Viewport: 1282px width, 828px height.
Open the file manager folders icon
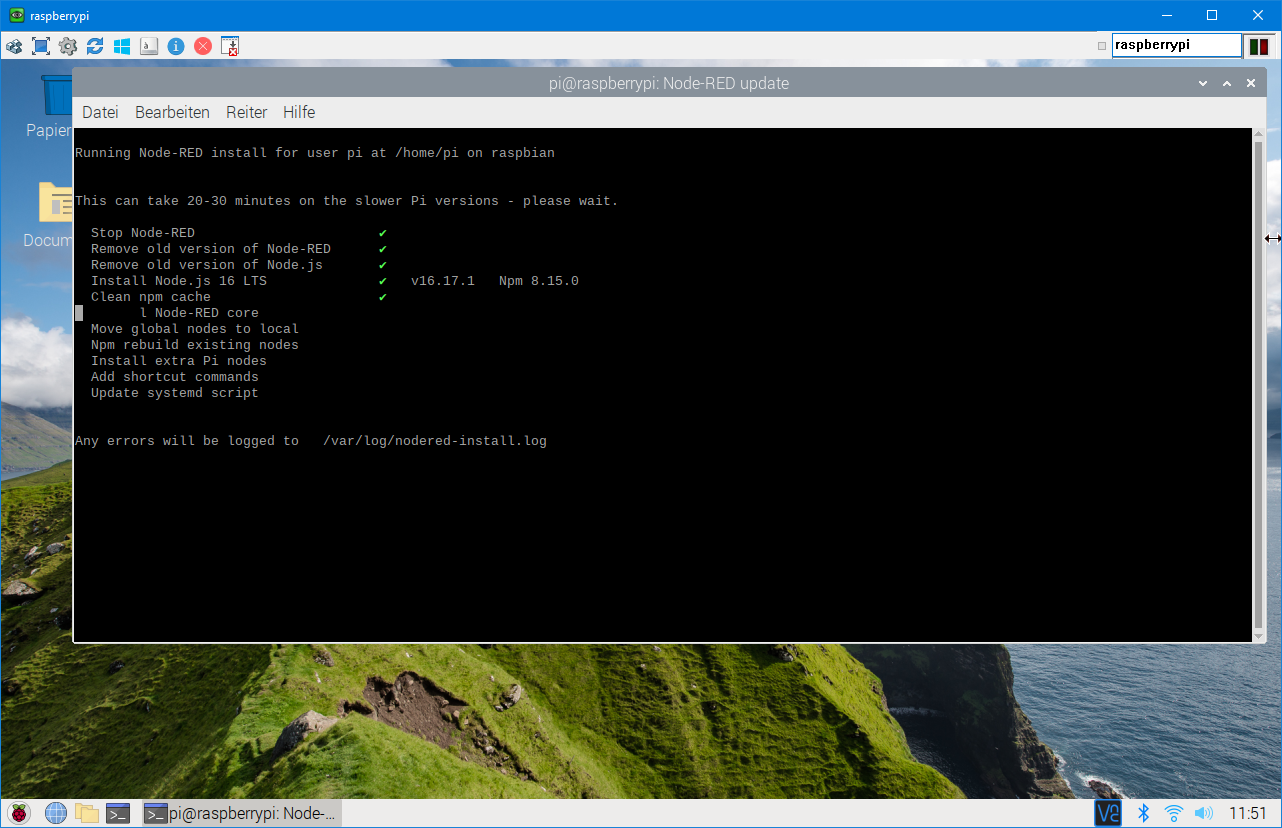(87, 813)
